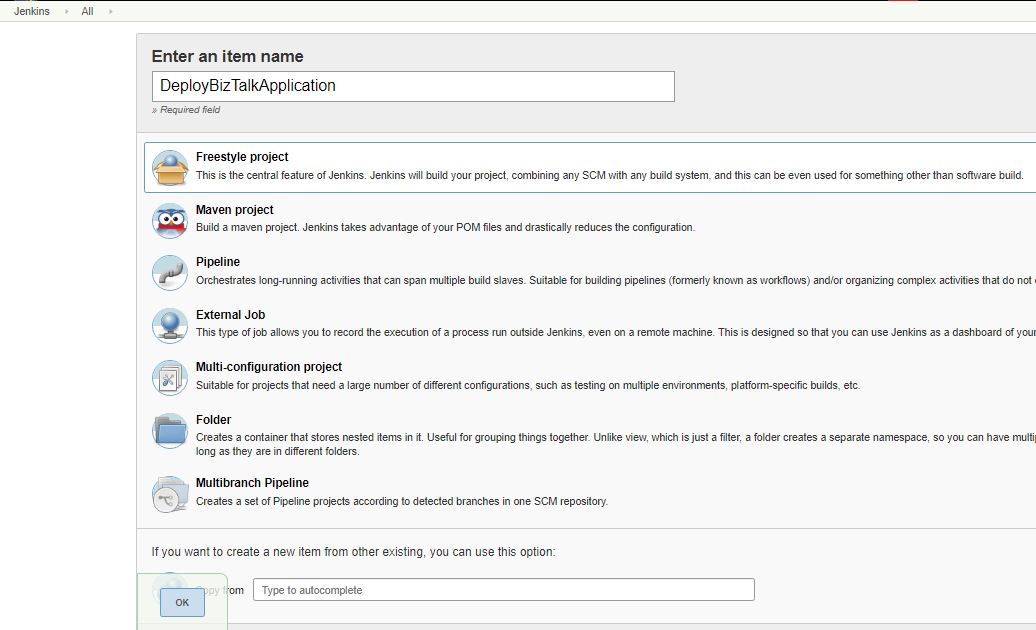Select the Pipeline item type title
The height and width of the screenshot is (630, 1036).
(218, 262)
